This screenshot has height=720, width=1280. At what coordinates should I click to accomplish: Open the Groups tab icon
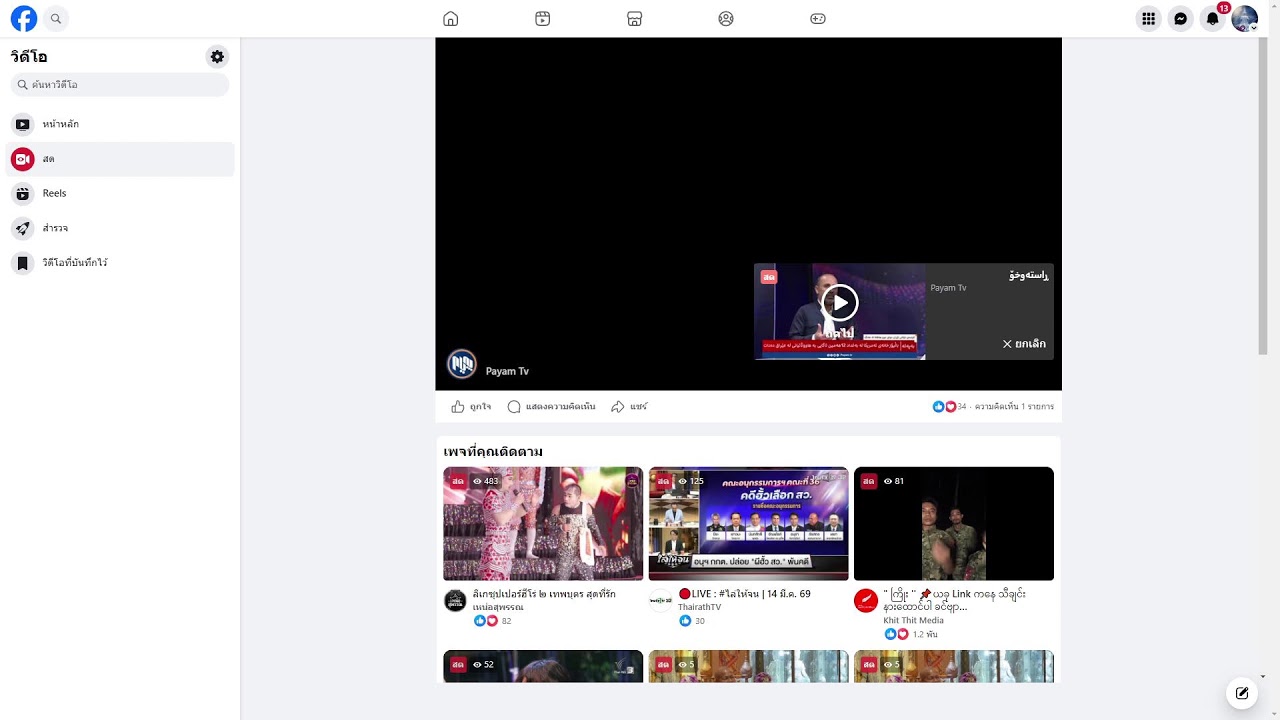pyautogui.click(x=726, y=18)
